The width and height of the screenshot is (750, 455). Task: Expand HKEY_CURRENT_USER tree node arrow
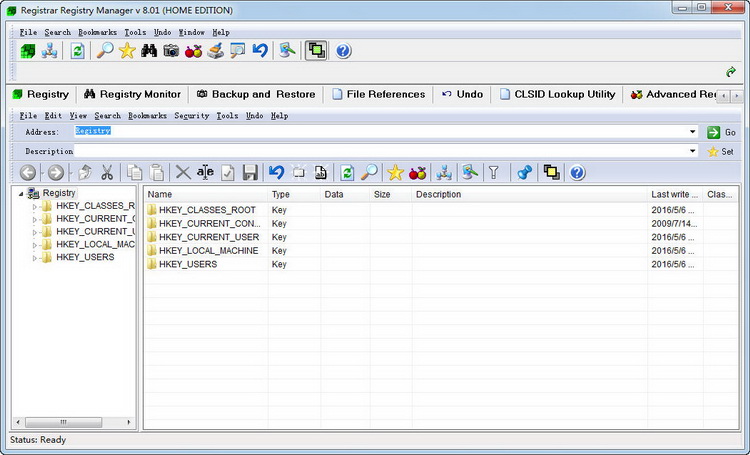(x=34, y=233)
